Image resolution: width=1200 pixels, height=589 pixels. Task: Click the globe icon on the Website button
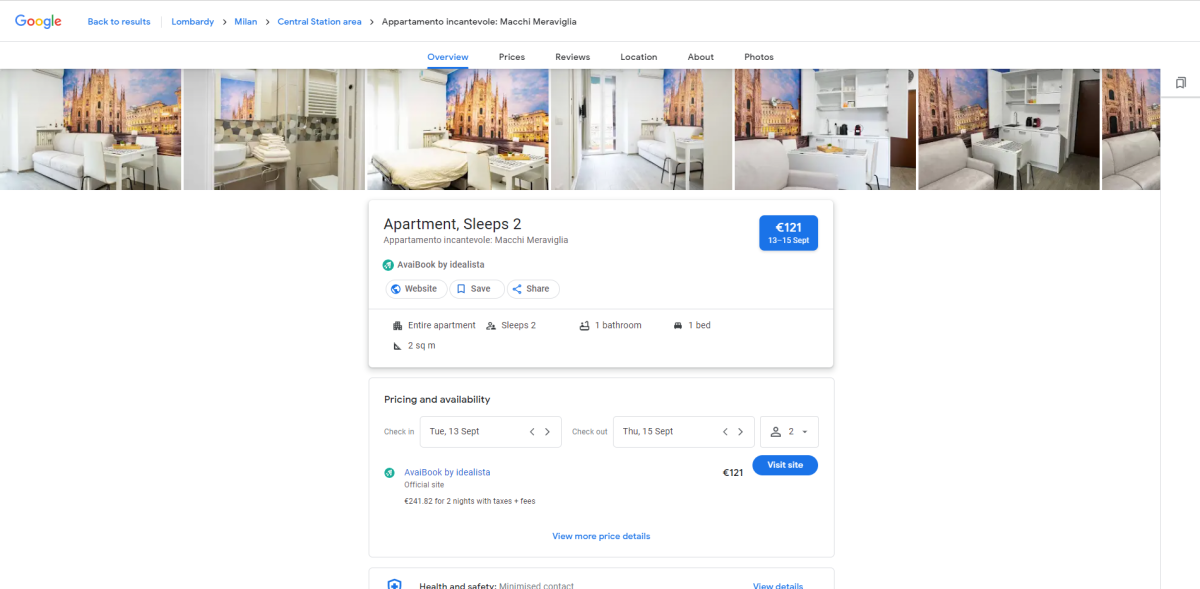pyautogui.click(x=398, y=288)
